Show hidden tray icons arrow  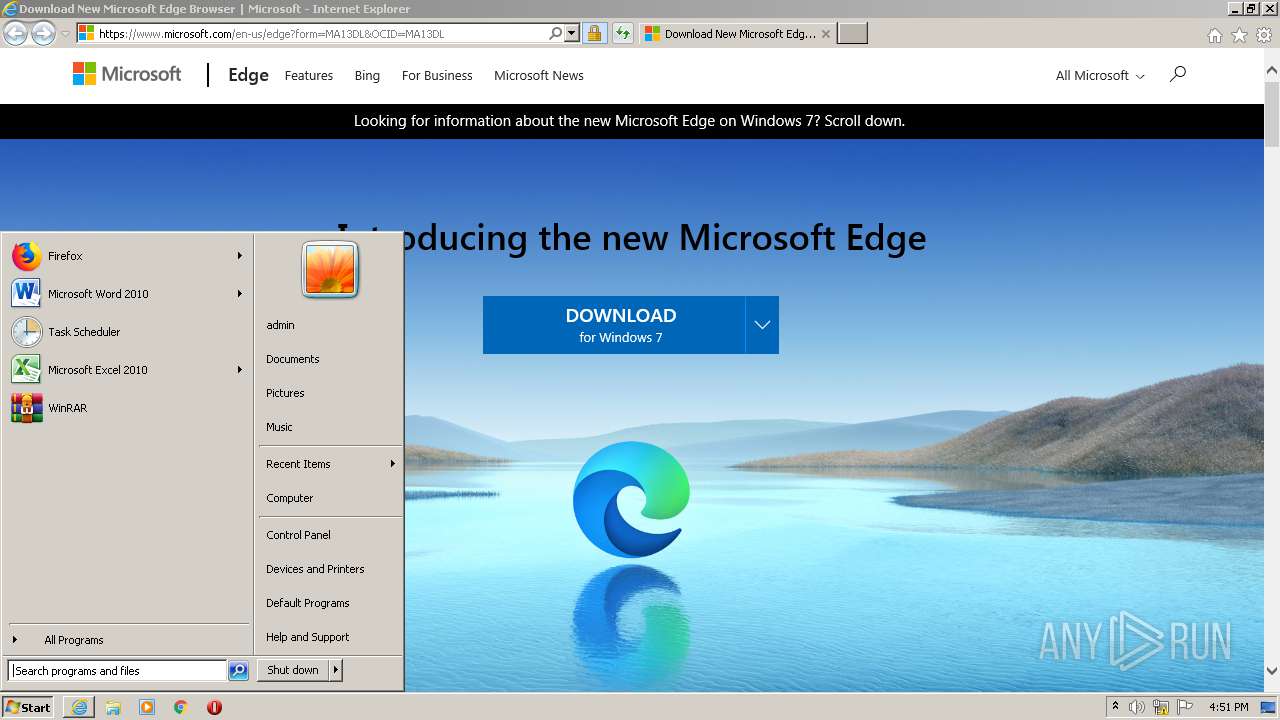pos(1116,707)
